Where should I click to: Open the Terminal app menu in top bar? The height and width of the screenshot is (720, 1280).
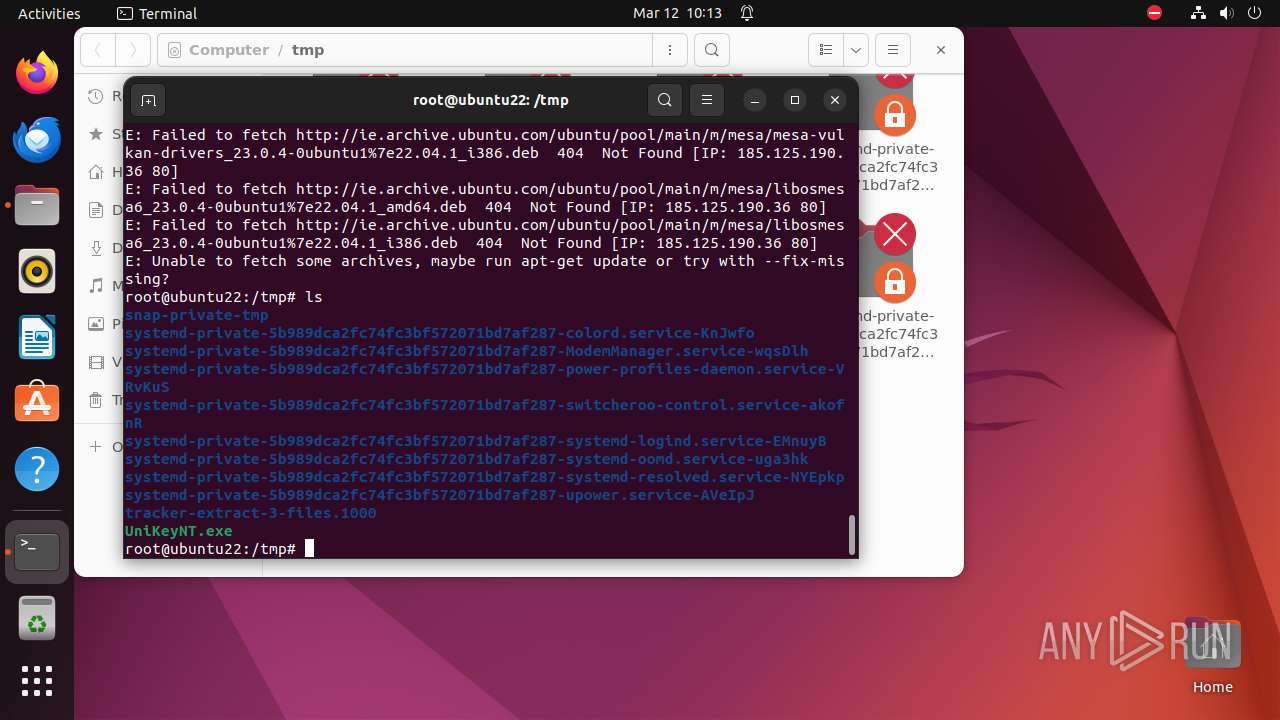click(x=157, y=13)
